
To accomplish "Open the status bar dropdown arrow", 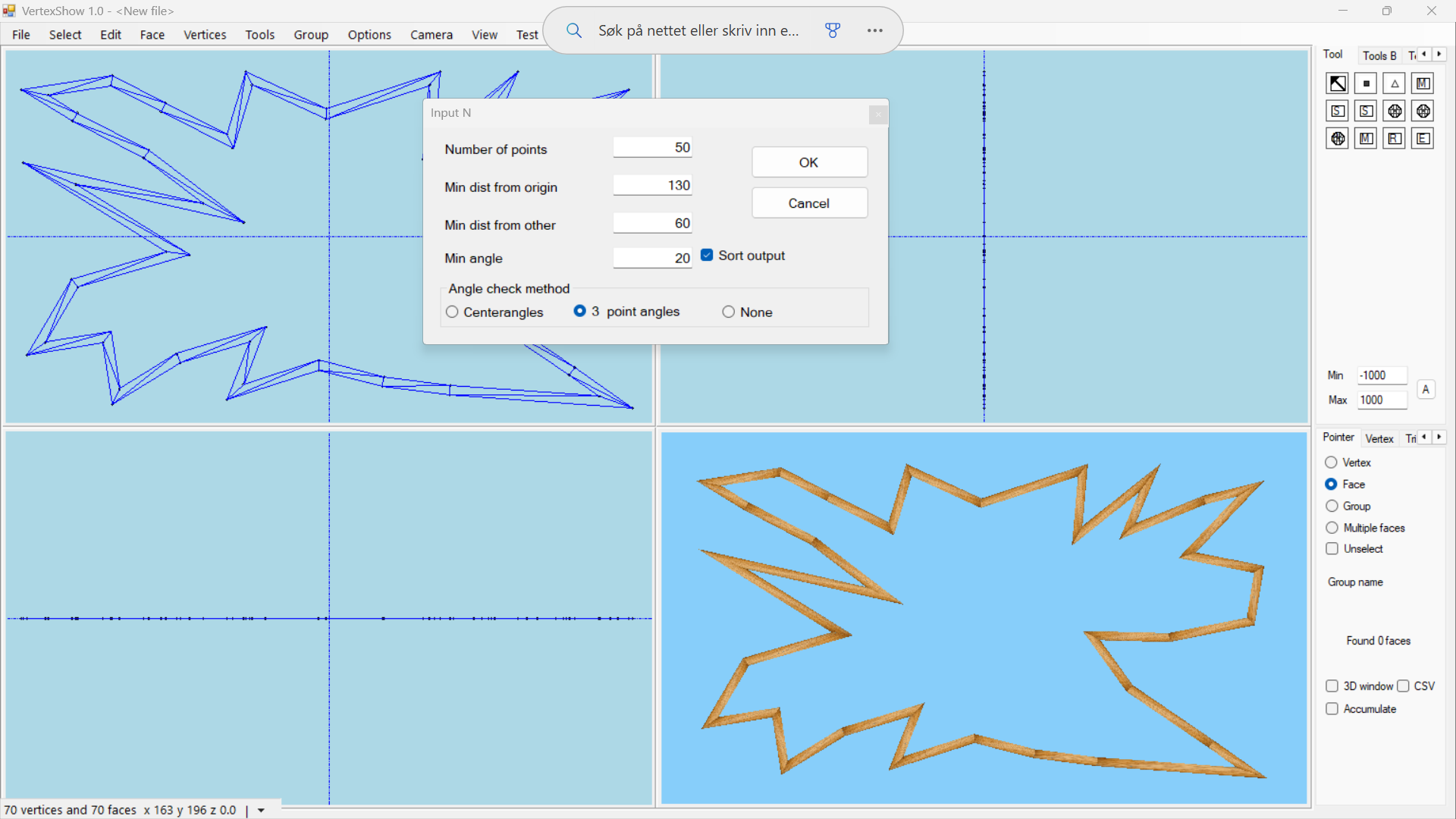I will tap(262, 811).
